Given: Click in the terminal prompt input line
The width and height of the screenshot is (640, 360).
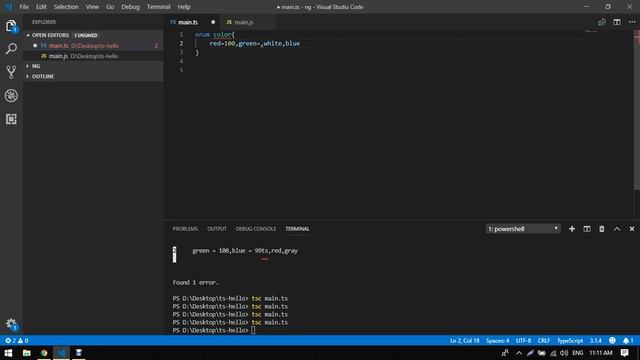Looking at the screenshot, I should [253, 330].
